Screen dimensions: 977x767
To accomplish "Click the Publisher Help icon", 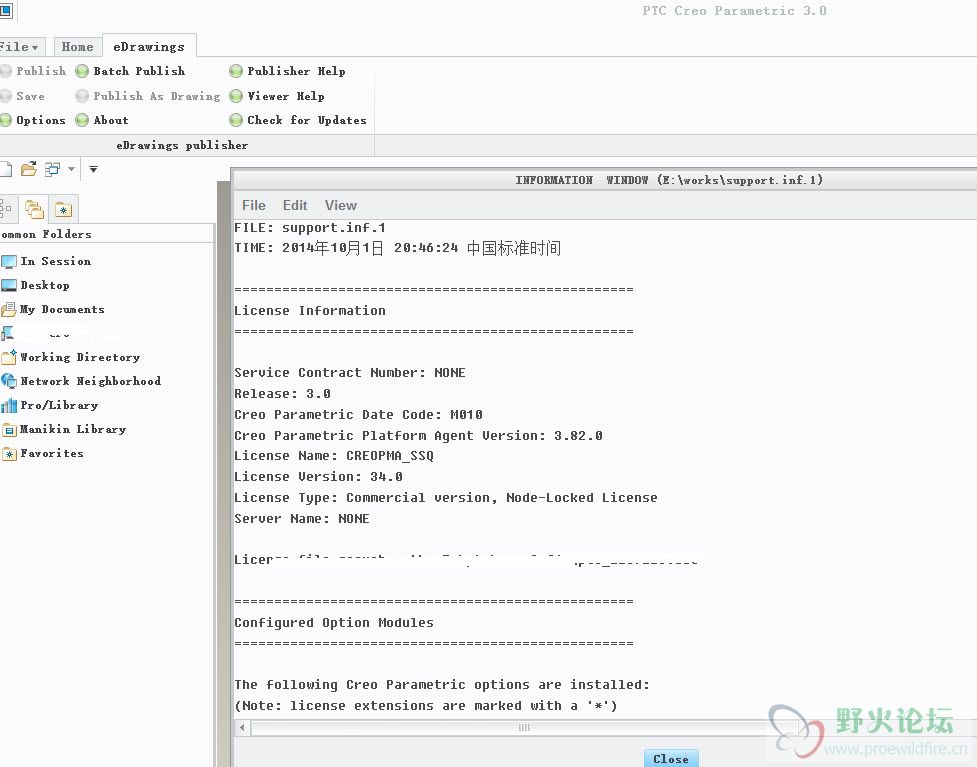I will [236, 71].
